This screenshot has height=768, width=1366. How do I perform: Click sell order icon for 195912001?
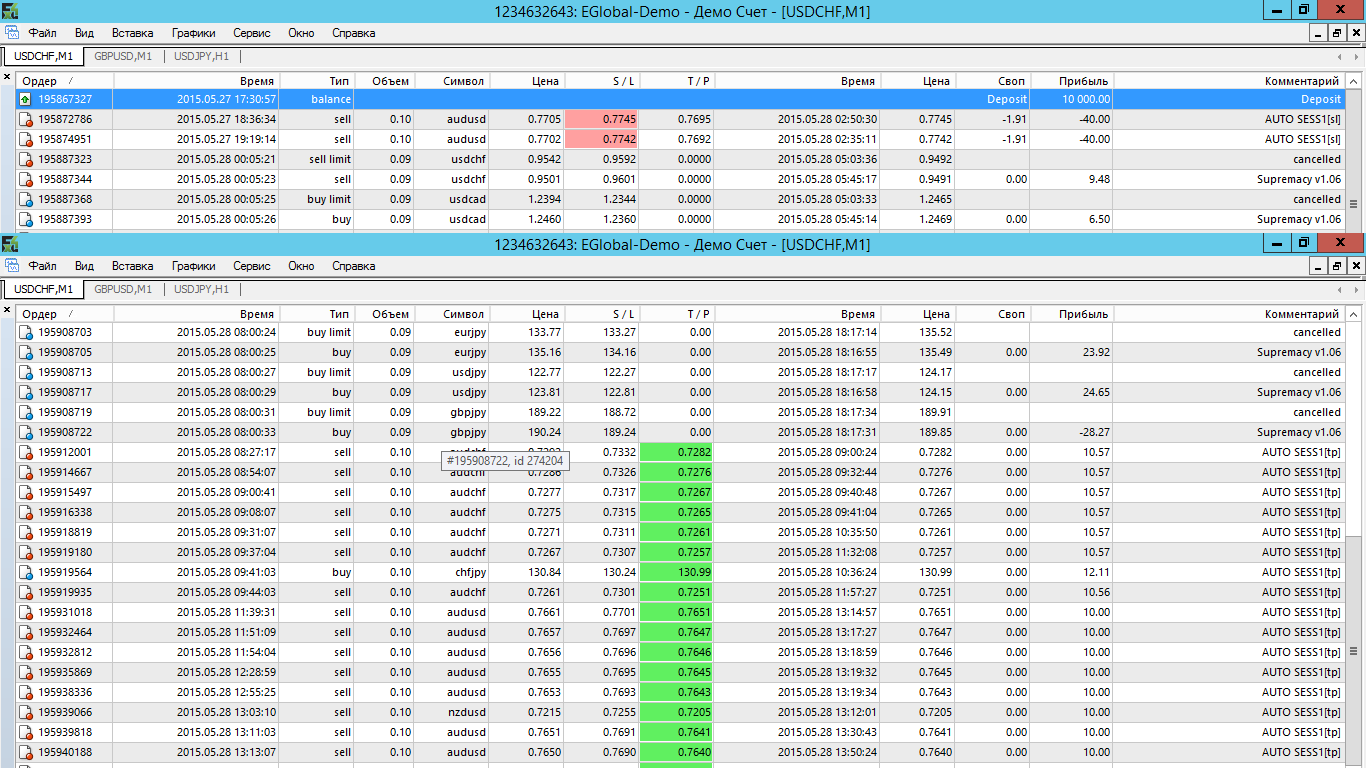pyautogui.click(x=26, y=452)
